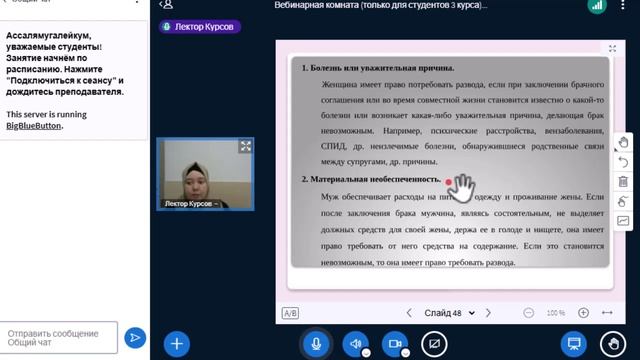Raise your hand

coord(613,344)
